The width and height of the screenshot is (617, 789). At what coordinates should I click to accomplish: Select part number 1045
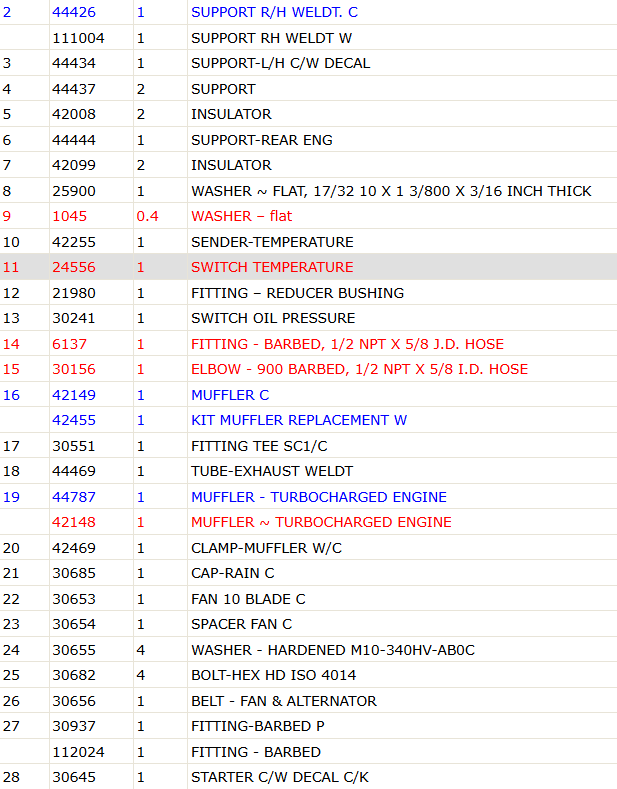(x=69, y=216)
